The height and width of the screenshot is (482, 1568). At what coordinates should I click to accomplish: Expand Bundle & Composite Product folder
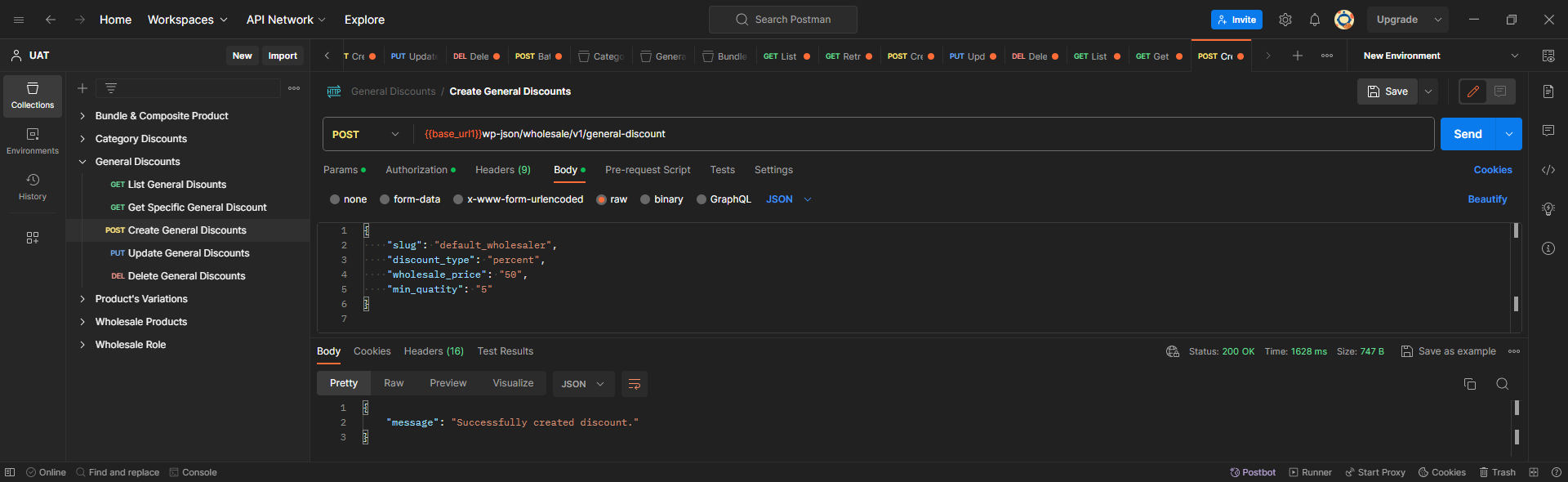click(x=82, y=116)
